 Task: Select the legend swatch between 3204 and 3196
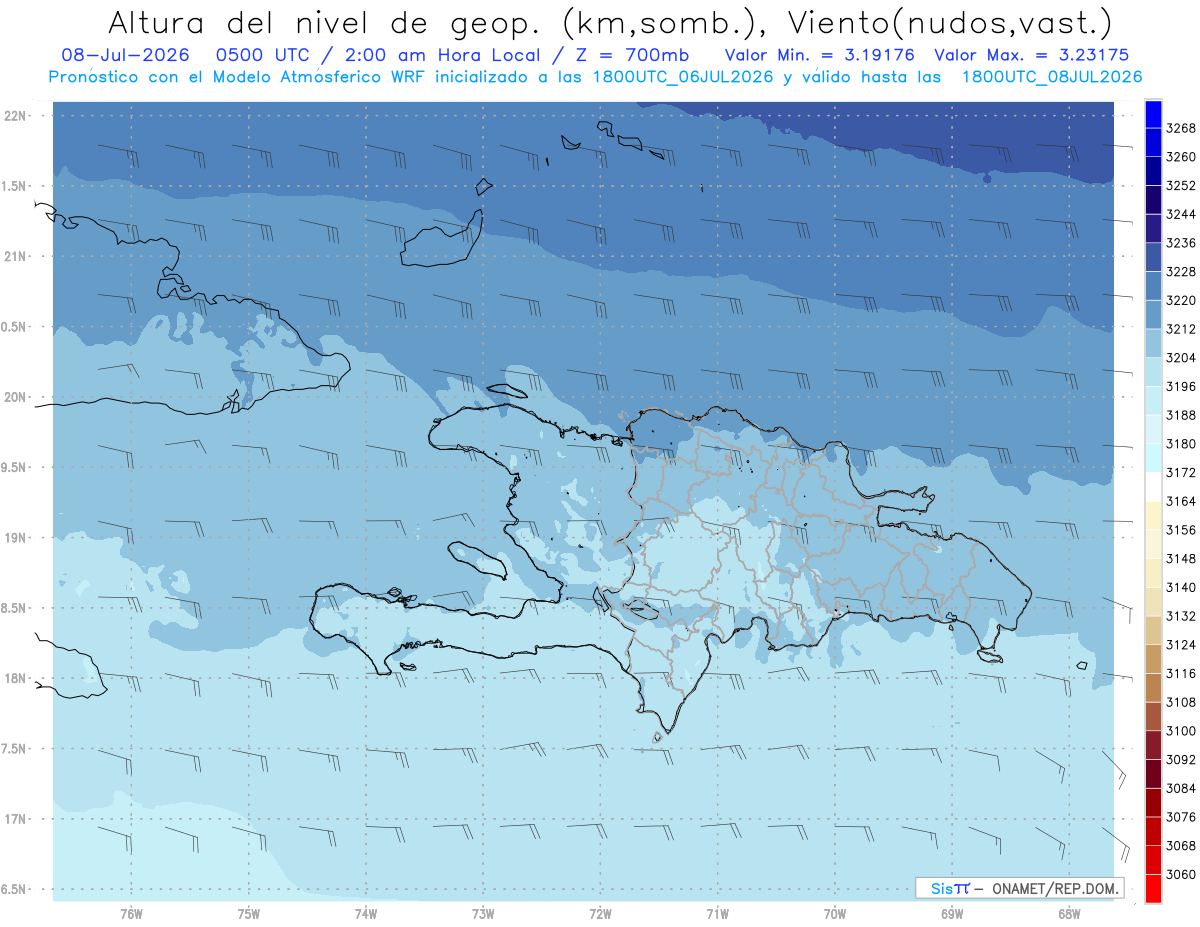[1153, 372]
